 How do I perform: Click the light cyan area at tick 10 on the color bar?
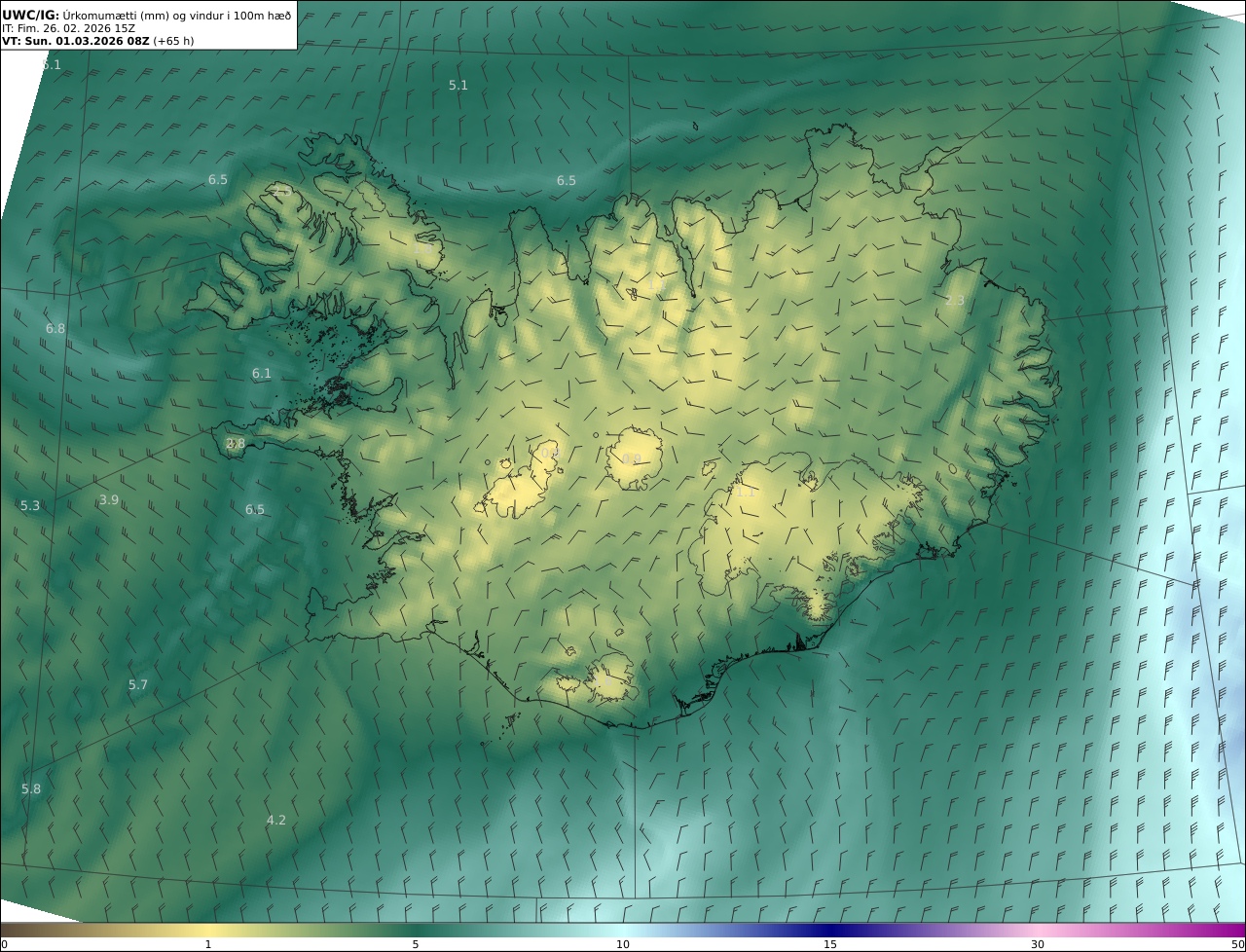click(x=623, y=931)
